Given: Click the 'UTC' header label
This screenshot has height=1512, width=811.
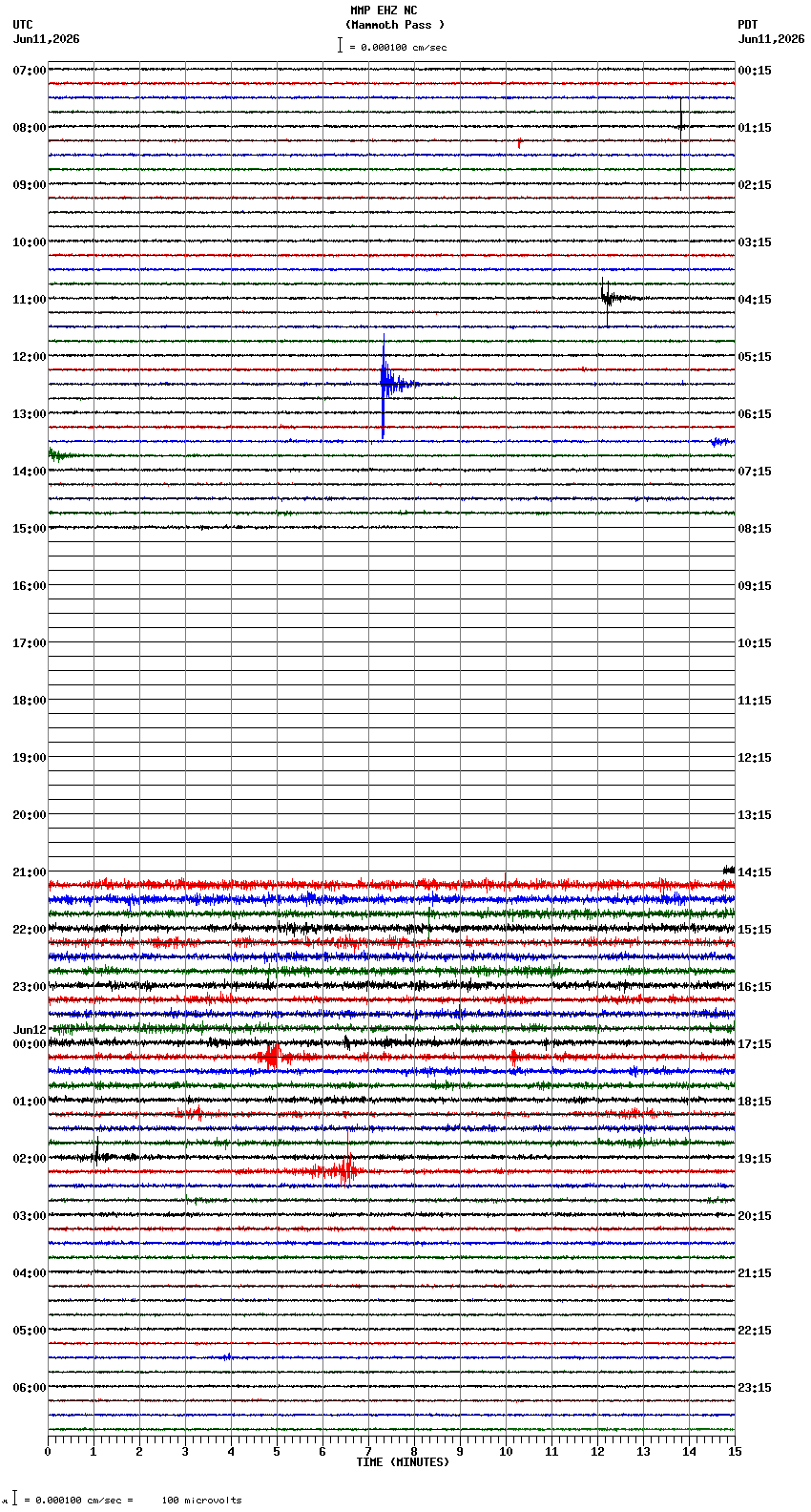Looking at the screenshot, I should click(23, 25).
